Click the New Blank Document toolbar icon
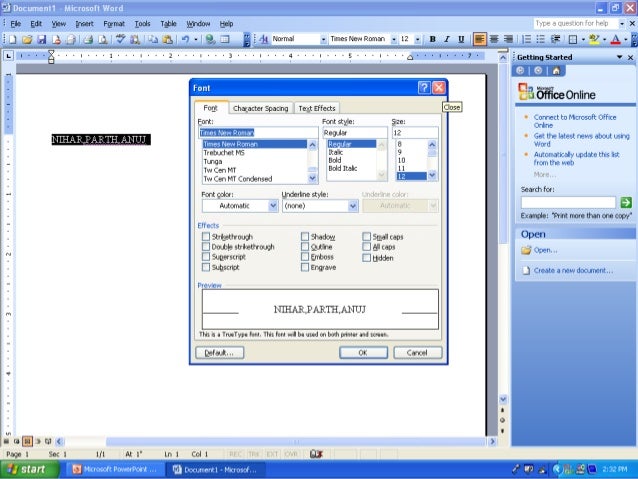Viewport: 638px width, 479px height. pos(12,39)
